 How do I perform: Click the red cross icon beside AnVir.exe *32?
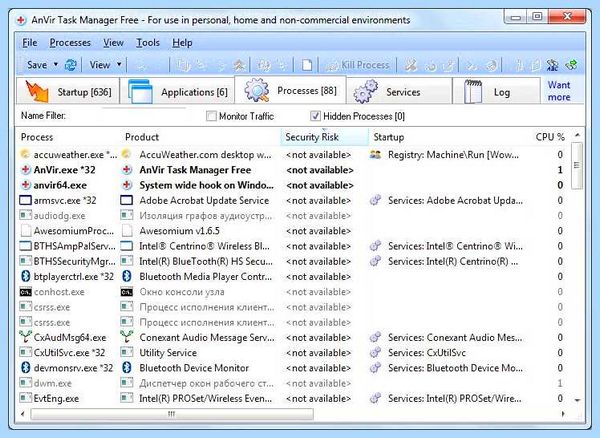tap(25, 170)
